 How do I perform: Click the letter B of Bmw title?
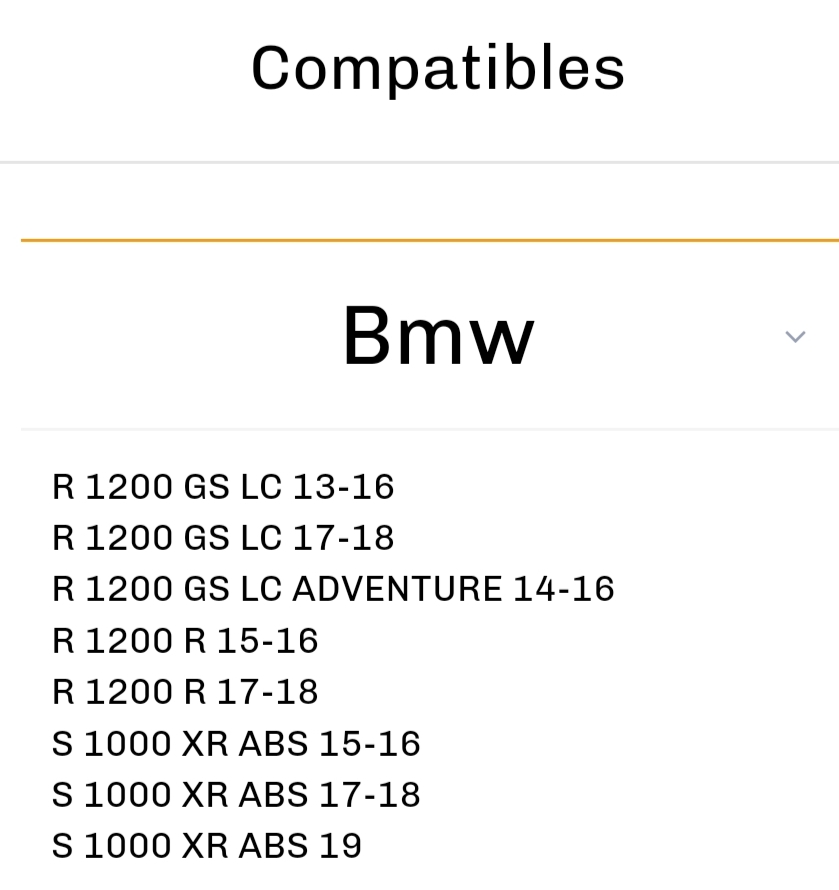pyautogui.click(x=367, y=336)
